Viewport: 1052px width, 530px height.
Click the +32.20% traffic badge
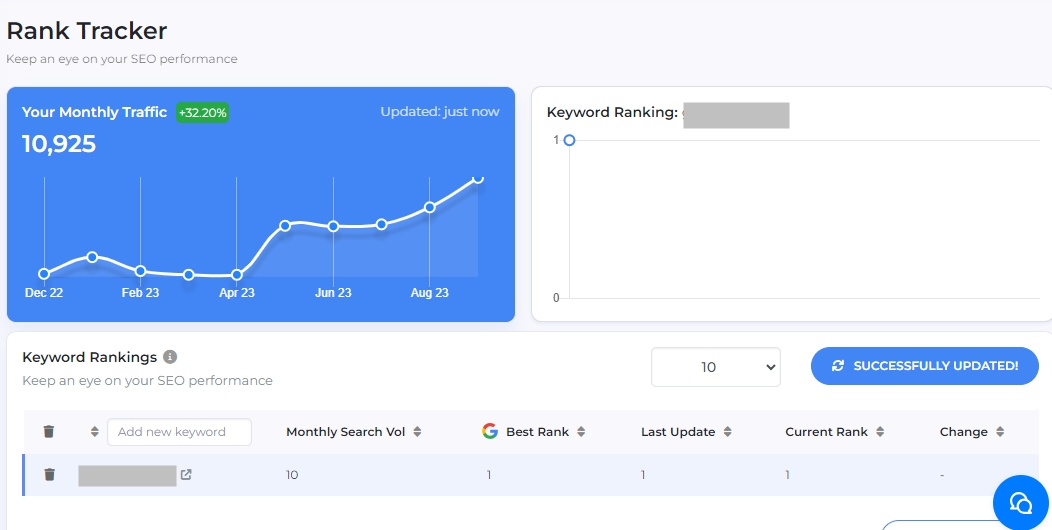point(203,112)
